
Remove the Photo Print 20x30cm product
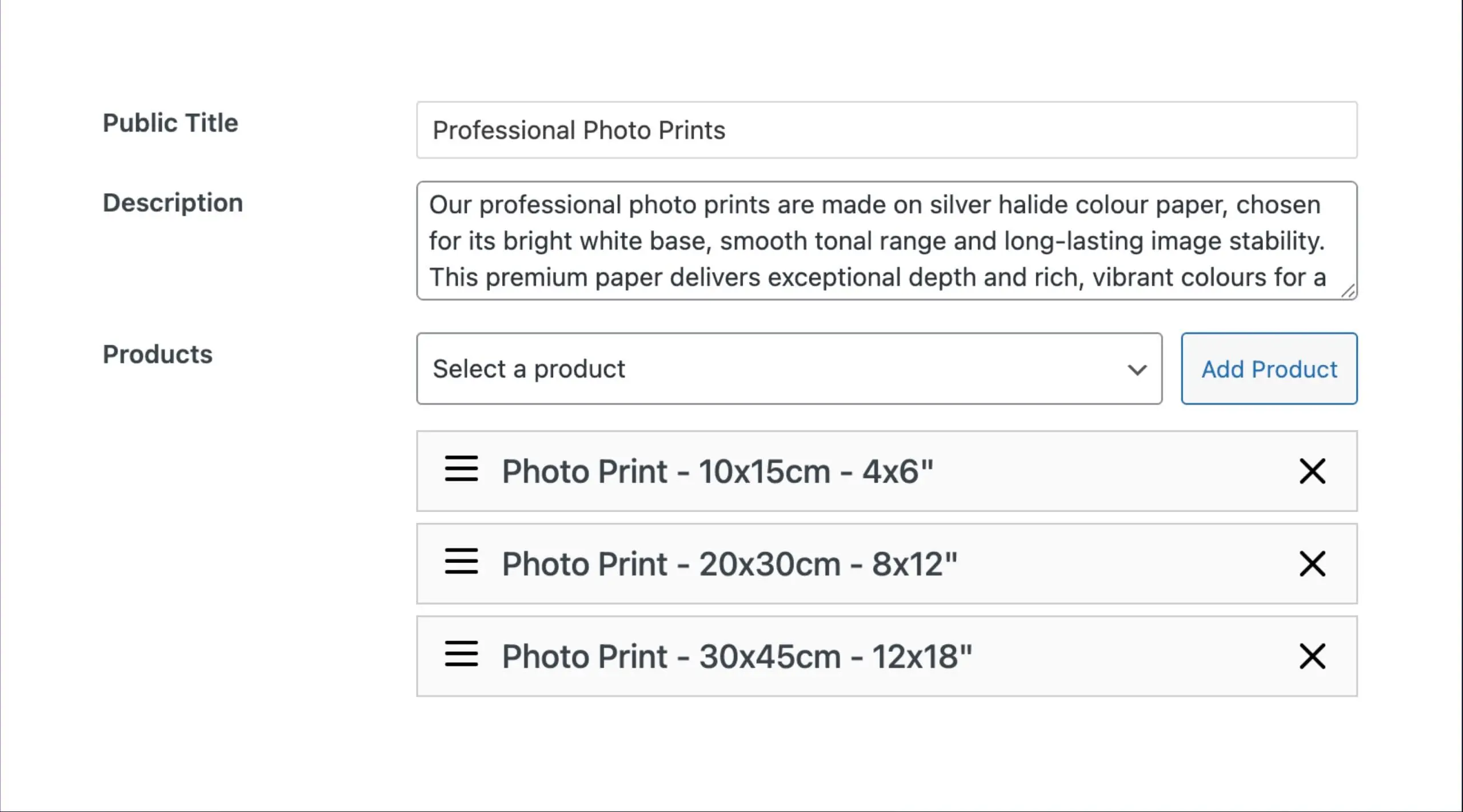pos(1312,563)
